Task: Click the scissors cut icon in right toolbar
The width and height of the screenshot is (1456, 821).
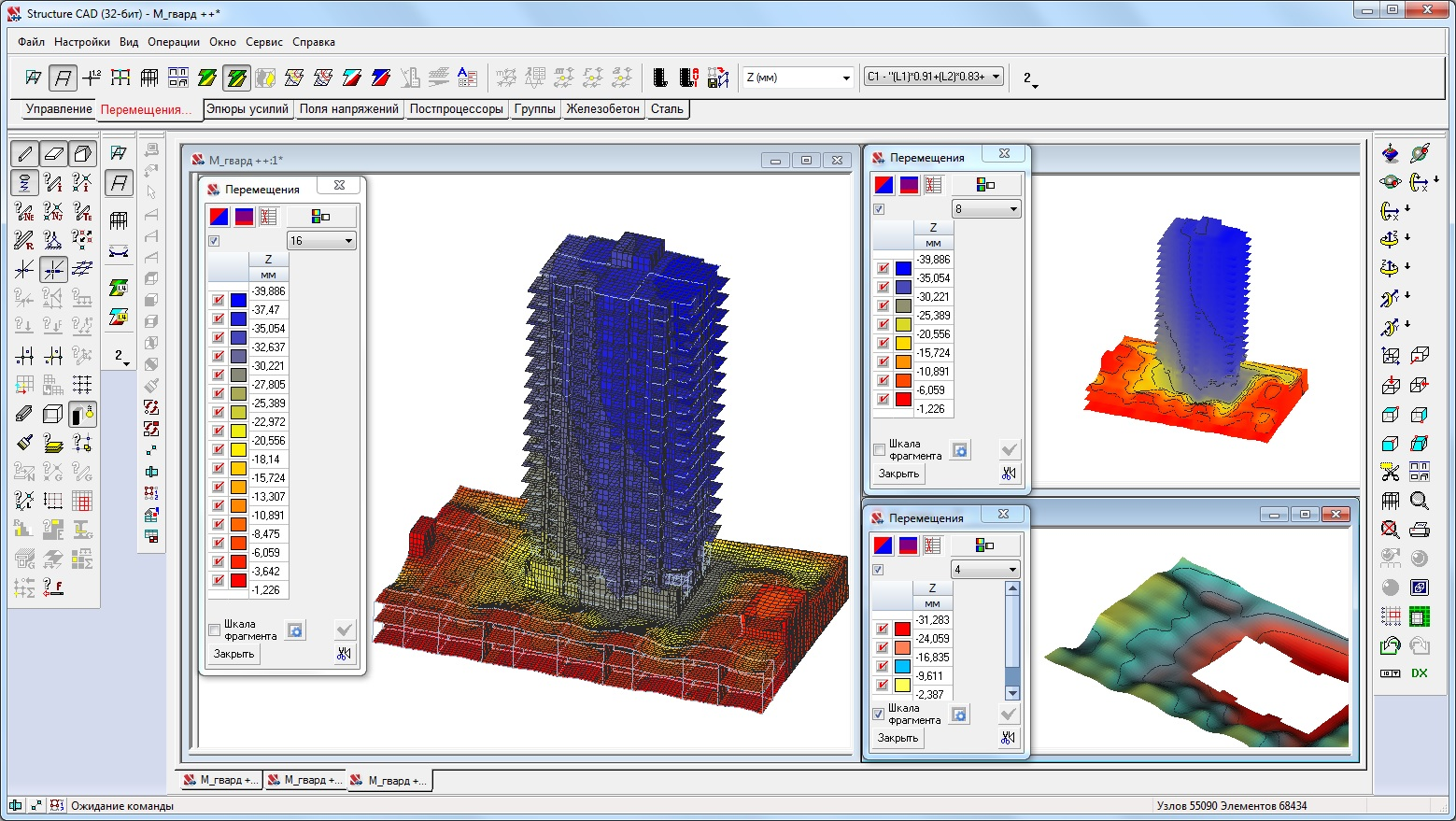Action: (1391, 472)
